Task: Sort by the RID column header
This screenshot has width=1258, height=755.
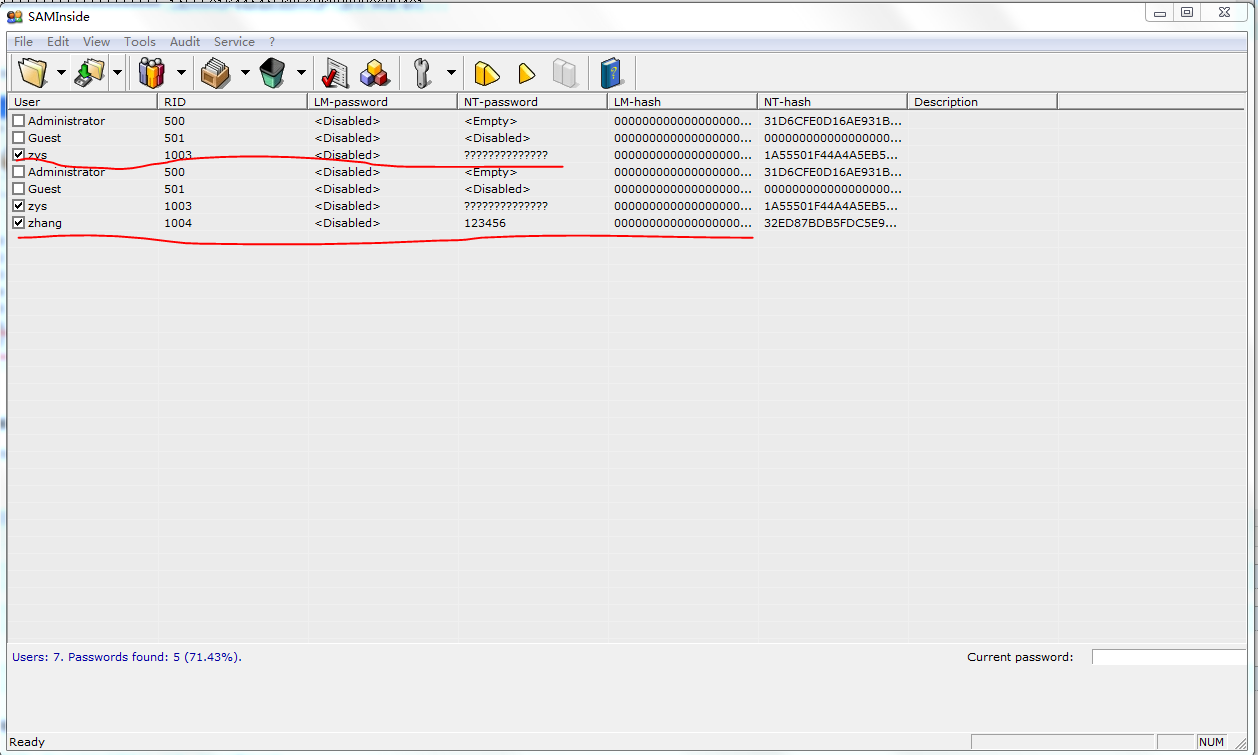Action: pos(232,102)
